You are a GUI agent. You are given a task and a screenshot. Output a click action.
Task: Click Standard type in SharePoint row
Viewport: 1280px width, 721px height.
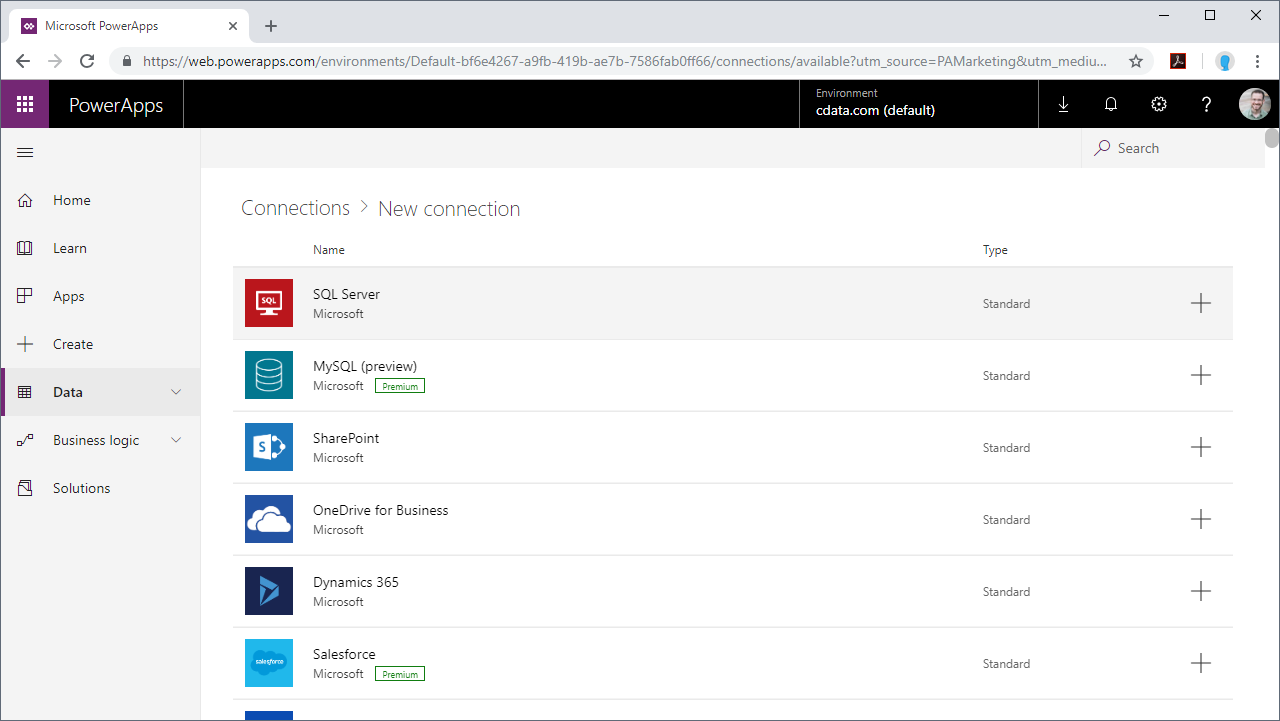[1006, 448]
